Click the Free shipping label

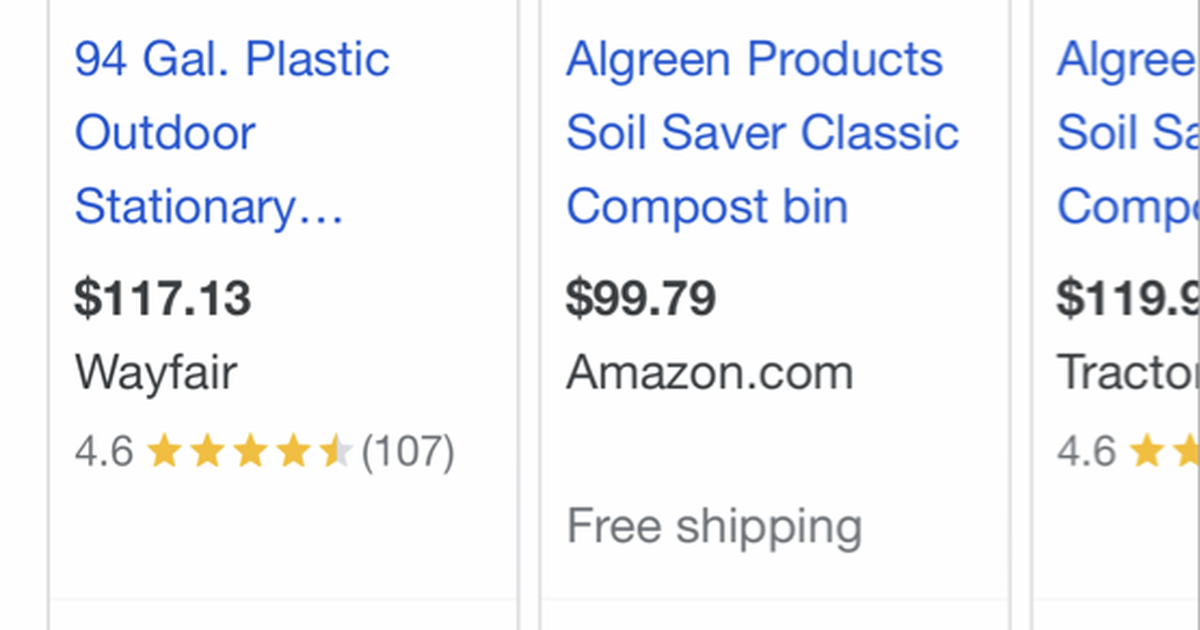714,524
